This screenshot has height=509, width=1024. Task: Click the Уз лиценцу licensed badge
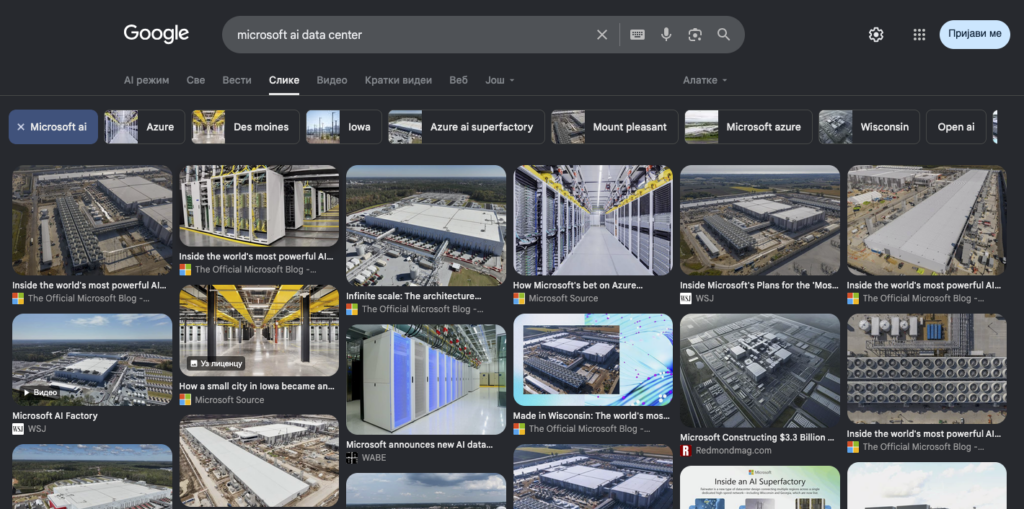(216, 363)
